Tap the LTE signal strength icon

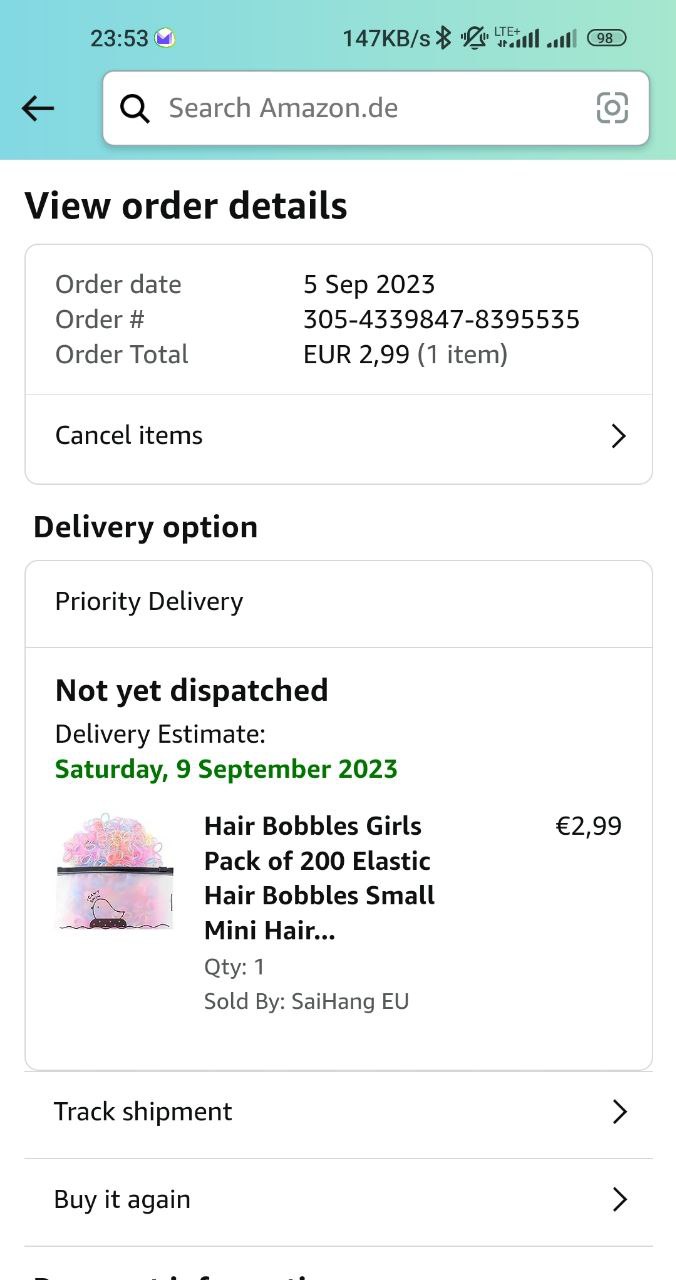(x=517, y=38)
